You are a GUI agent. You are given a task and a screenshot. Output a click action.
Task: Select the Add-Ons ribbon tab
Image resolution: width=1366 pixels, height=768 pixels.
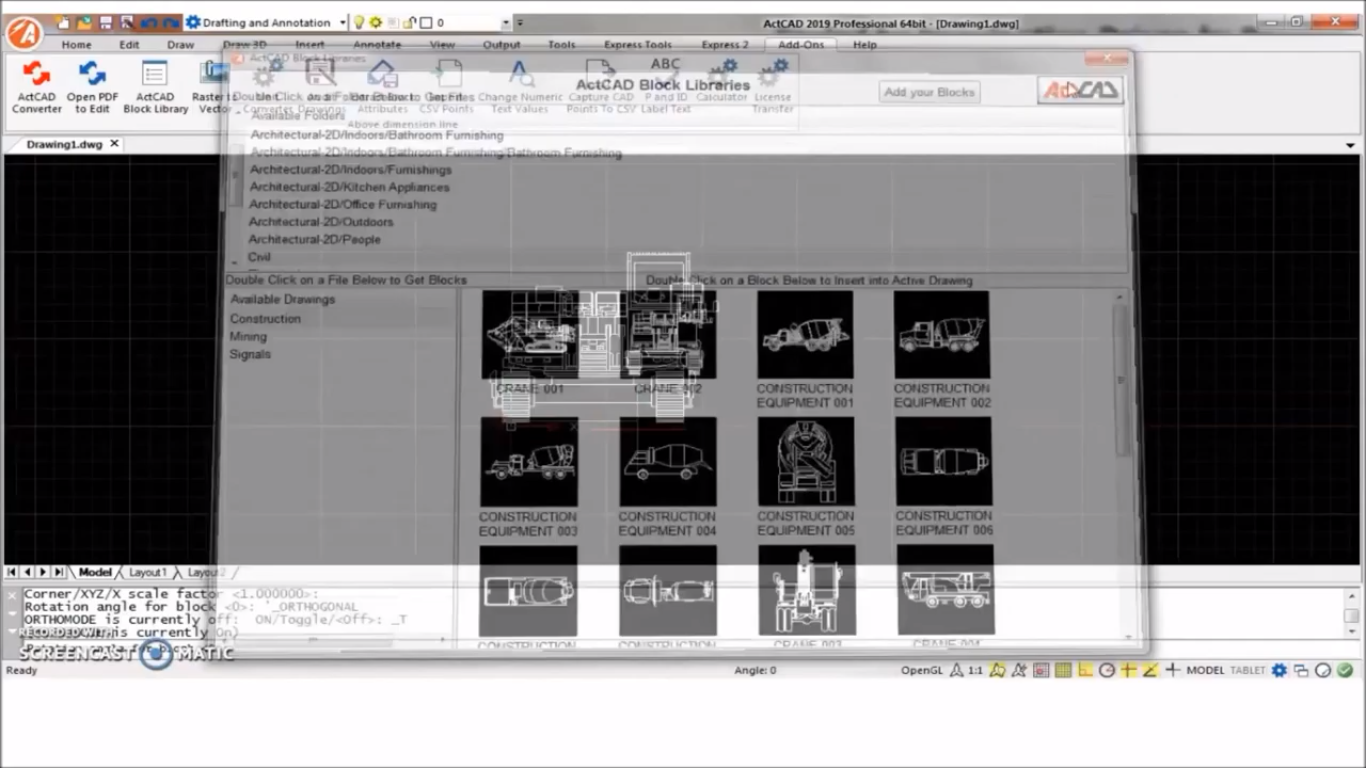[x=801, y=45]
